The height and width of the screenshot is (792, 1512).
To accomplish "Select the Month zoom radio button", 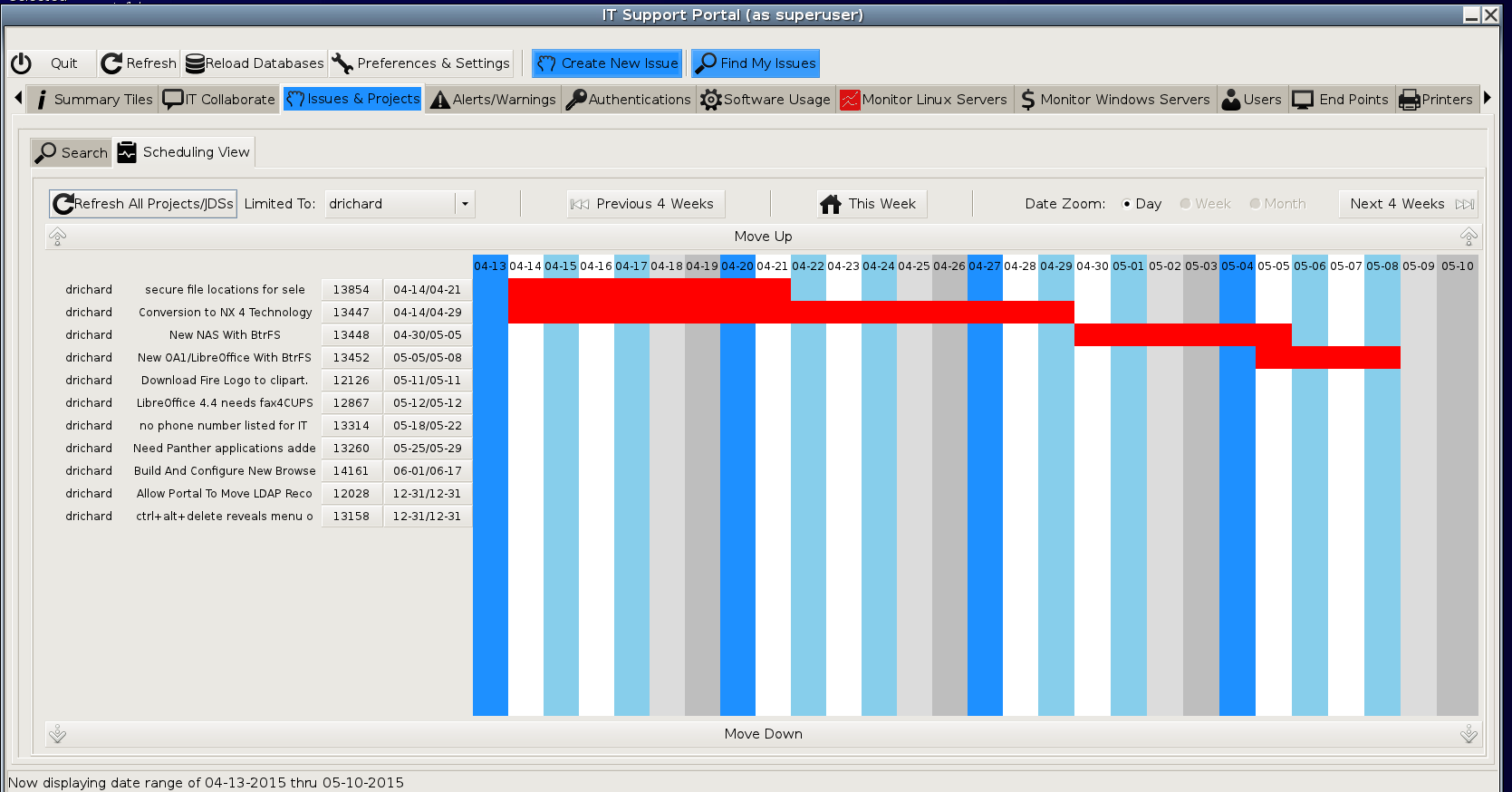I will point(1255,204).
